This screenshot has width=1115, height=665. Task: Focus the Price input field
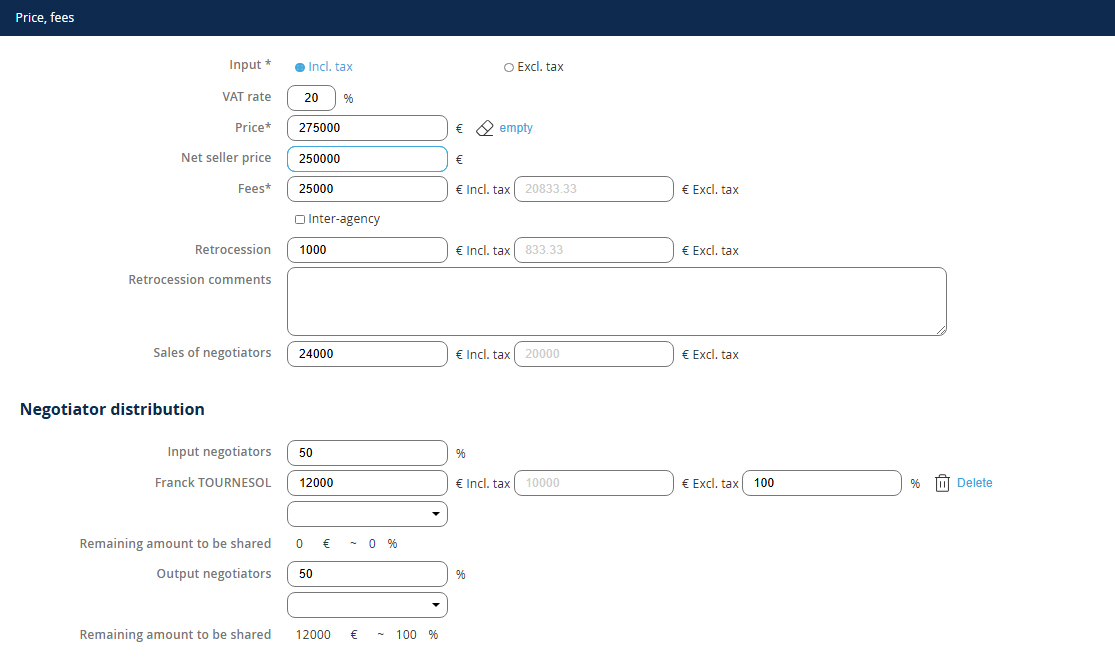(367, 128)
